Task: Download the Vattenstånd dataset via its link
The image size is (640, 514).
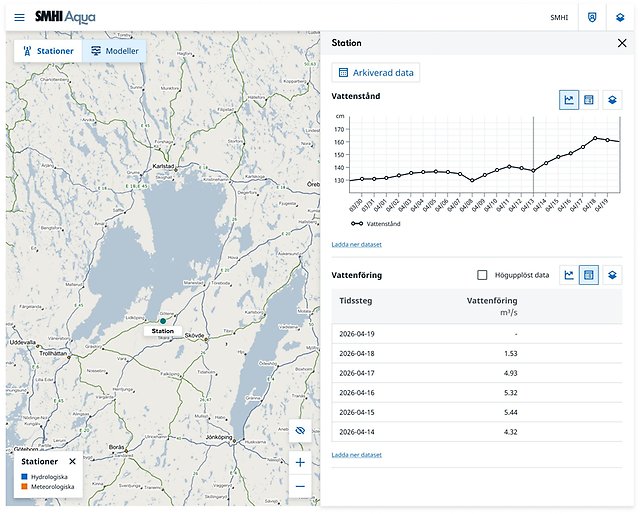Action: (x=356, y=245)
